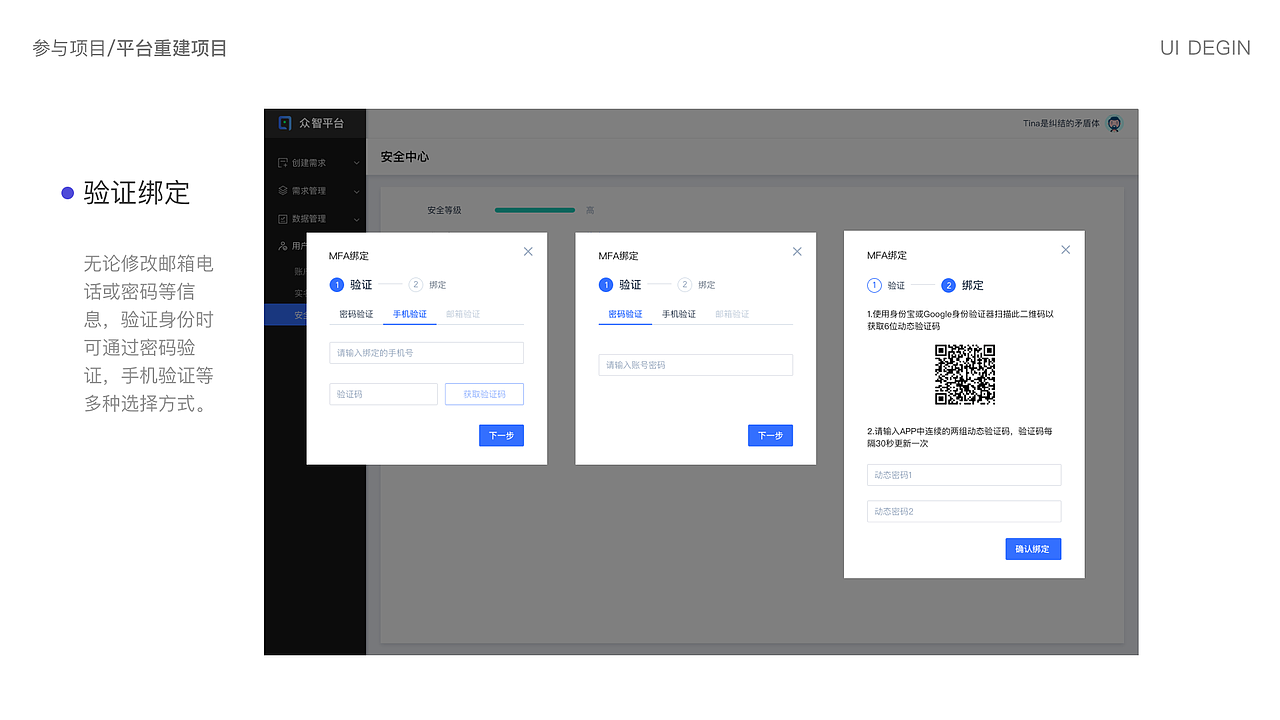The image size is (1280, 720).
Task: Open Tina's avatar icon in top bar
Action: tap(1113, 123)
